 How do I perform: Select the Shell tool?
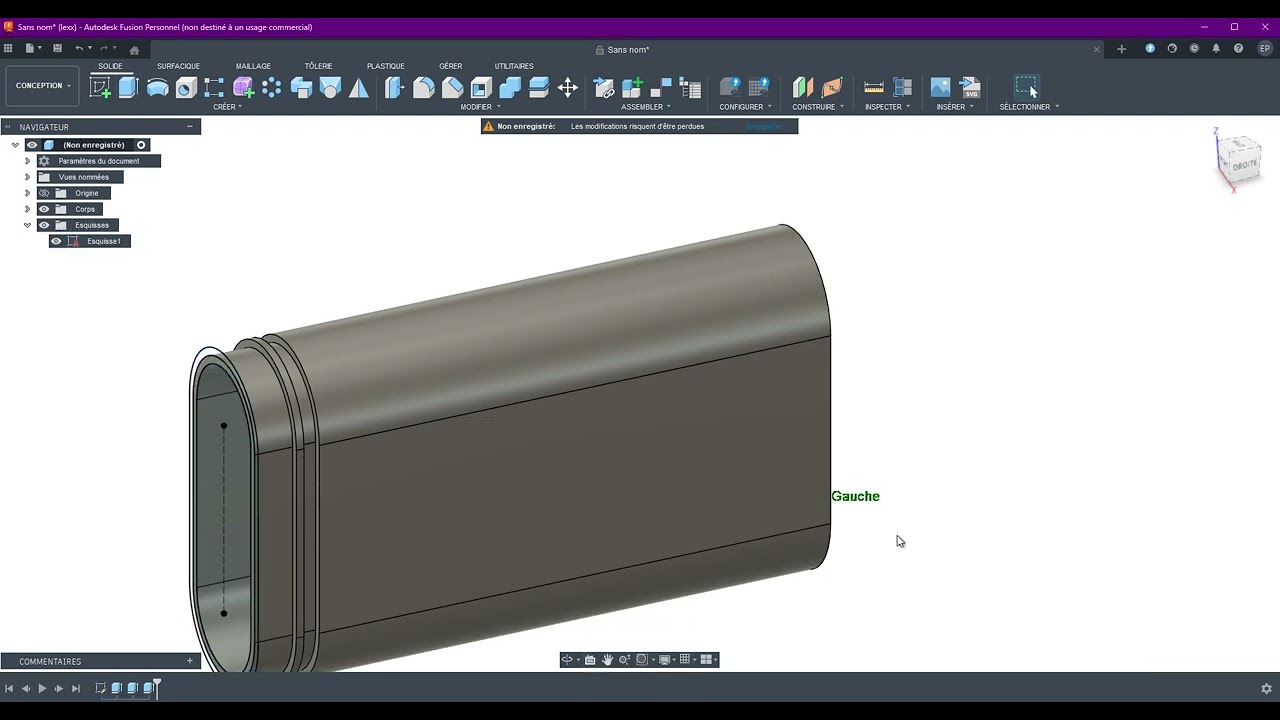pyautogui.click(x=481, y=88)
